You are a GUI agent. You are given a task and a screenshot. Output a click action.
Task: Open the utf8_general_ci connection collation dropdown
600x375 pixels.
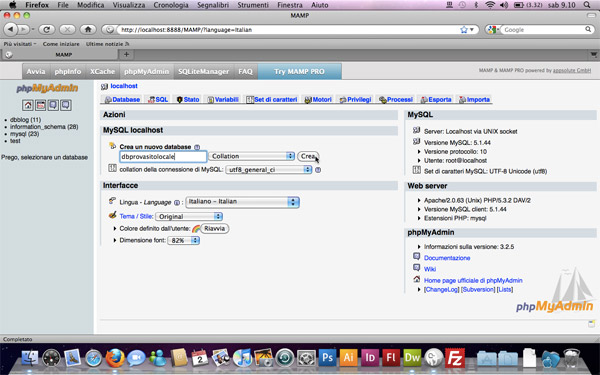click(x=269, y=170)
